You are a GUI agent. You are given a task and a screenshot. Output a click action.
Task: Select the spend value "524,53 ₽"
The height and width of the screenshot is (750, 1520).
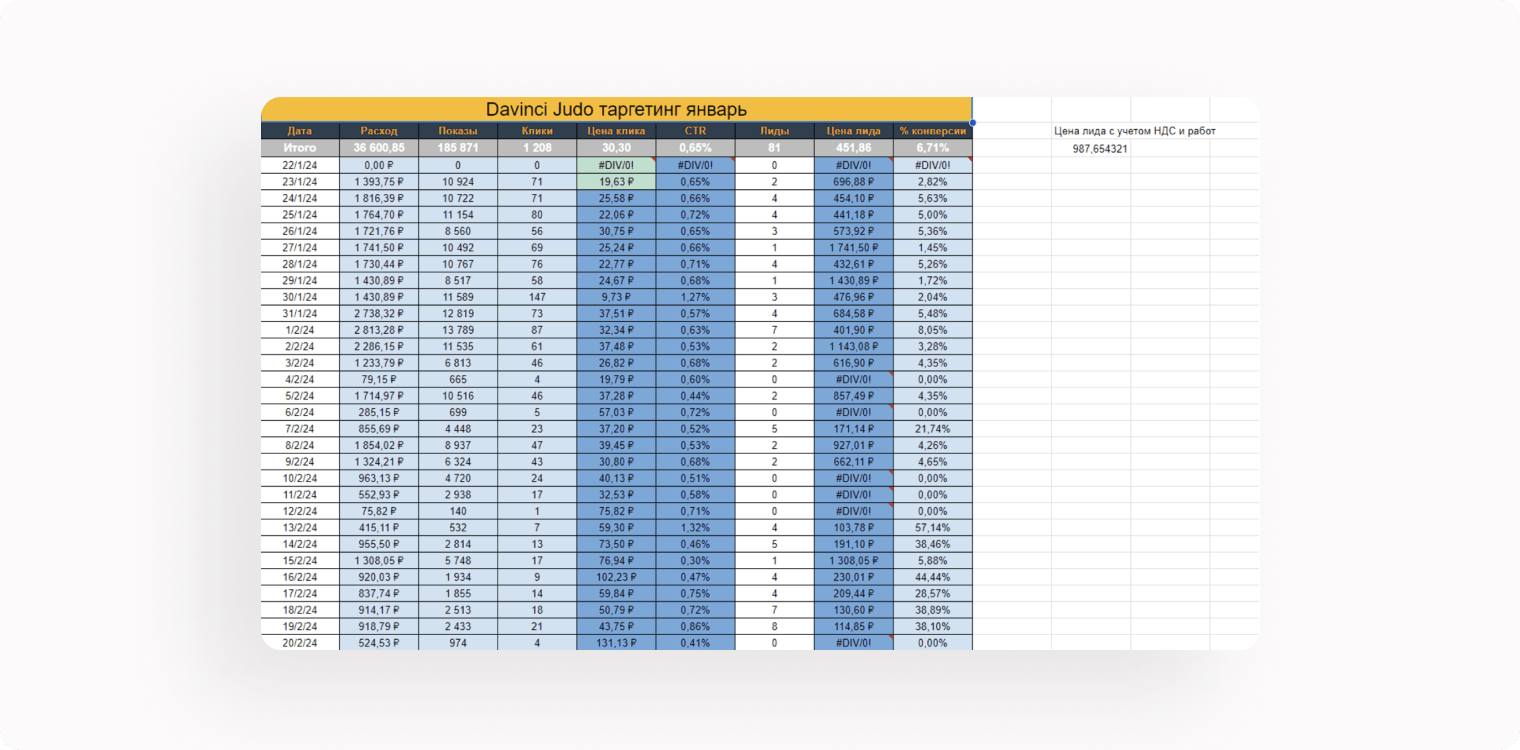[379, 643]
